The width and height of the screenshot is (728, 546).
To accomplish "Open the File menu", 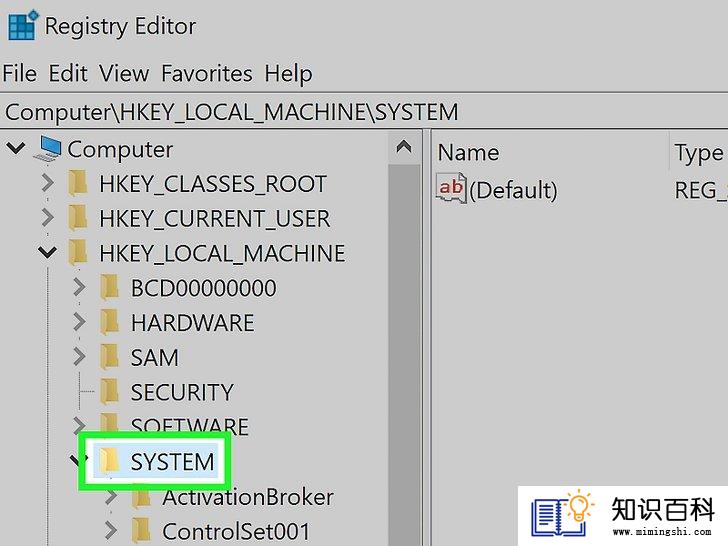I will point(20,73).
